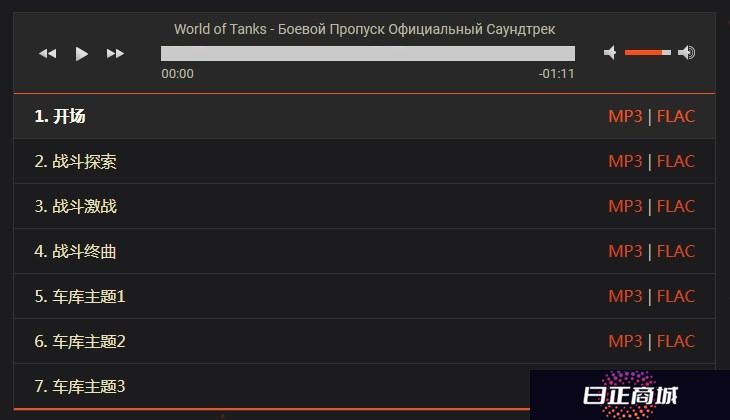Download MP3 of 战斗终曲
Screen dimensions: 730x420
pos(625,251)
